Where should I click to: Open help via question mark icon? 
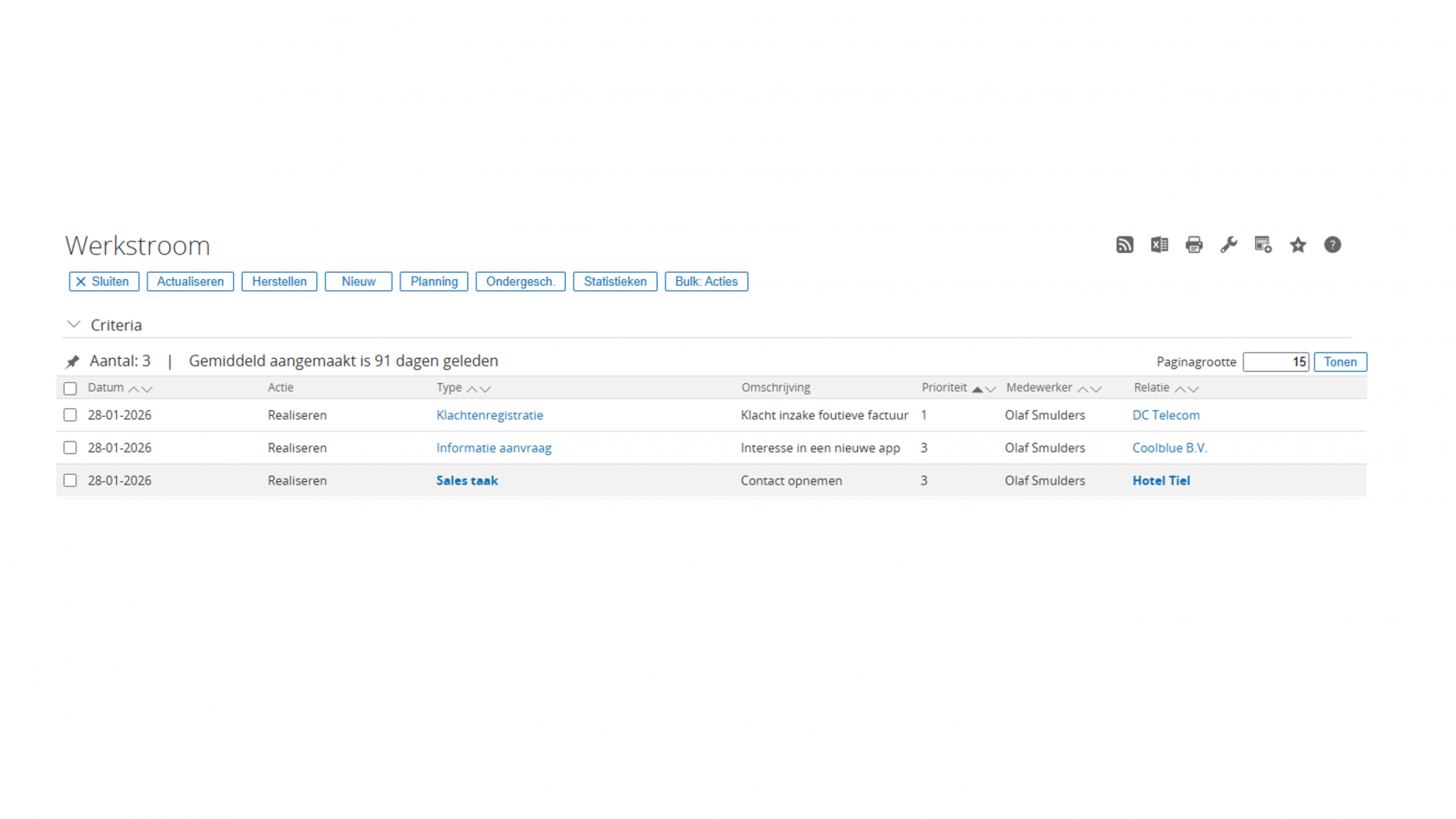(x=1332, y=245)
